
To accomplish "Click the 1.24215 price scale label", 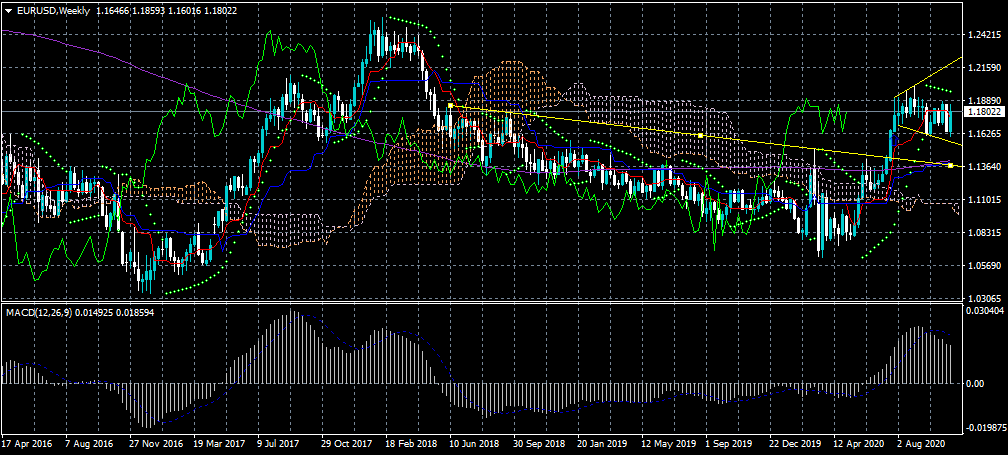I will 985,35.
